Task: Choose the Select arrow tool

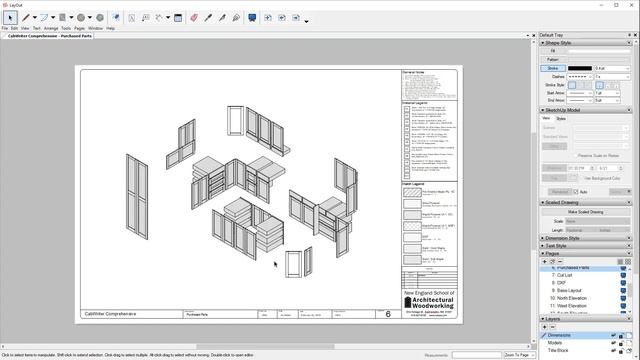Action: coord(10,18)
